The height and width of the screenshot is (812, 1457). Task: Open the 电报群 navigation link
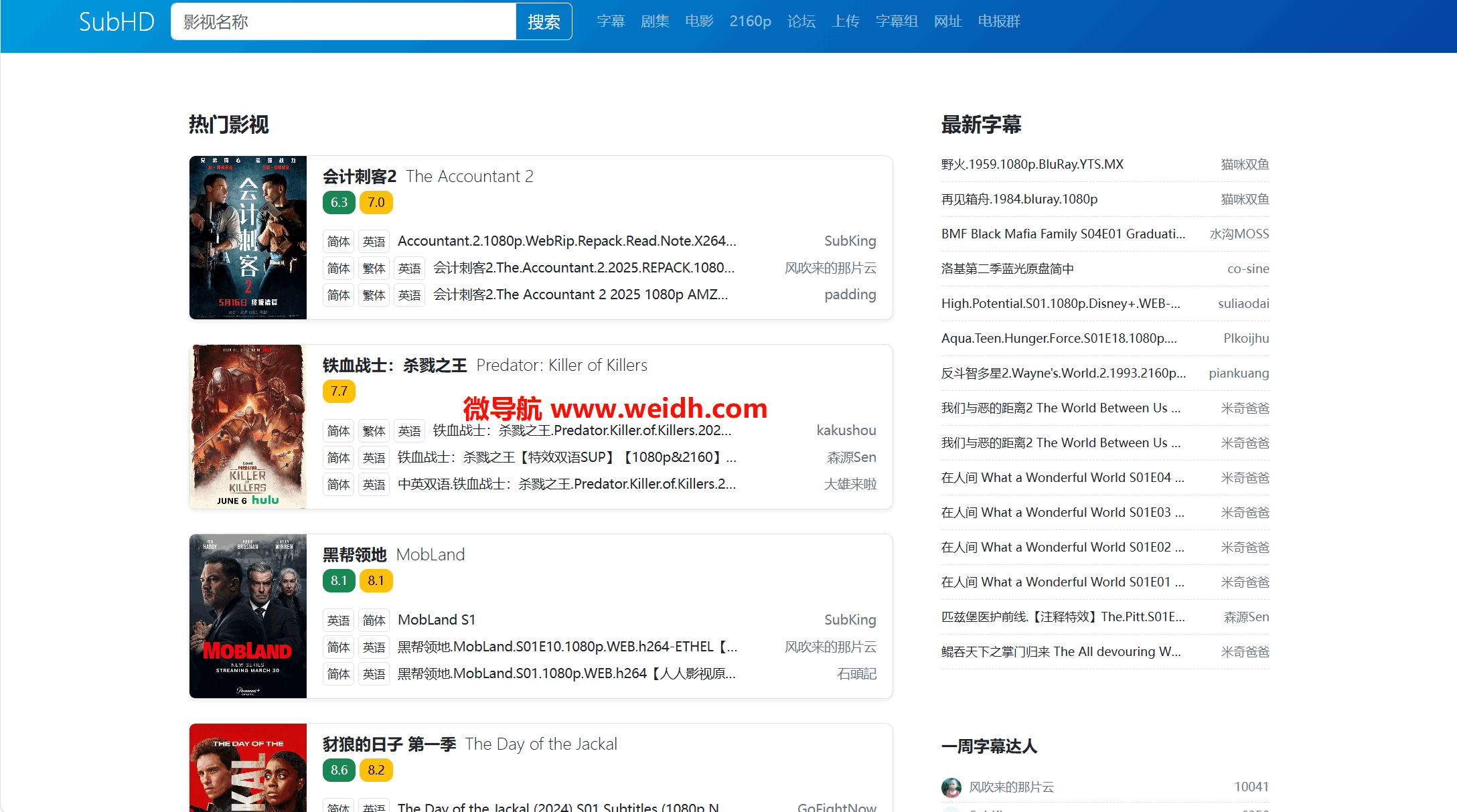point(999,21)
